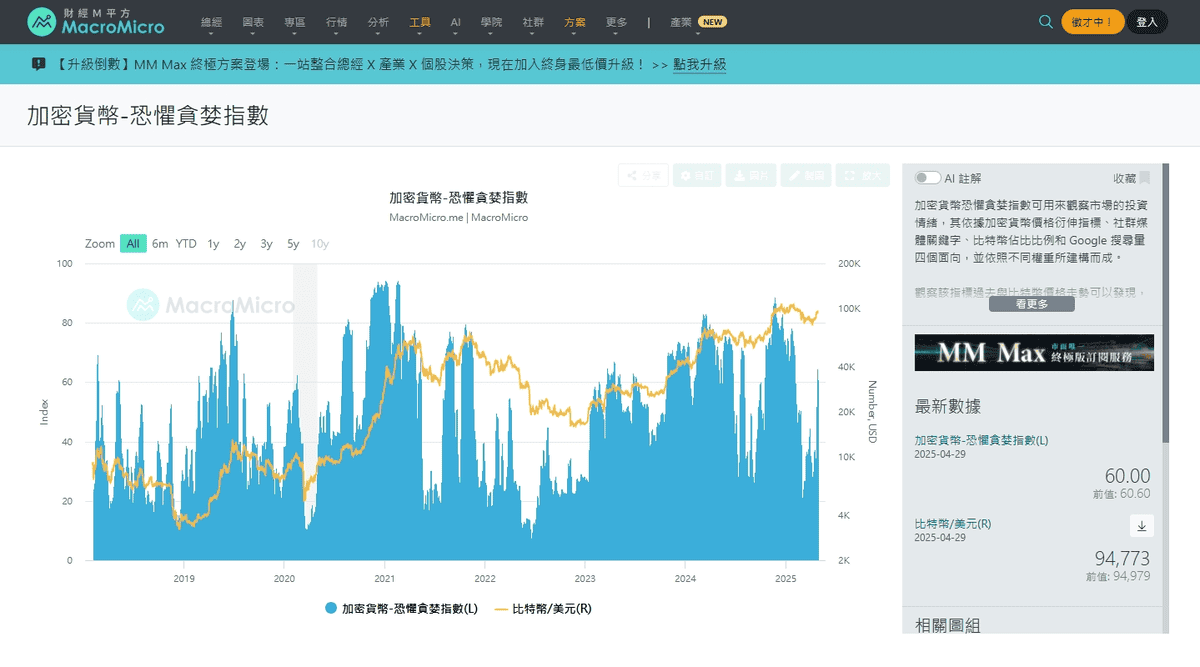Viewport: 1200px width, 667px height.
Task: Select the 3y zoom range
Action: [266, 243]
